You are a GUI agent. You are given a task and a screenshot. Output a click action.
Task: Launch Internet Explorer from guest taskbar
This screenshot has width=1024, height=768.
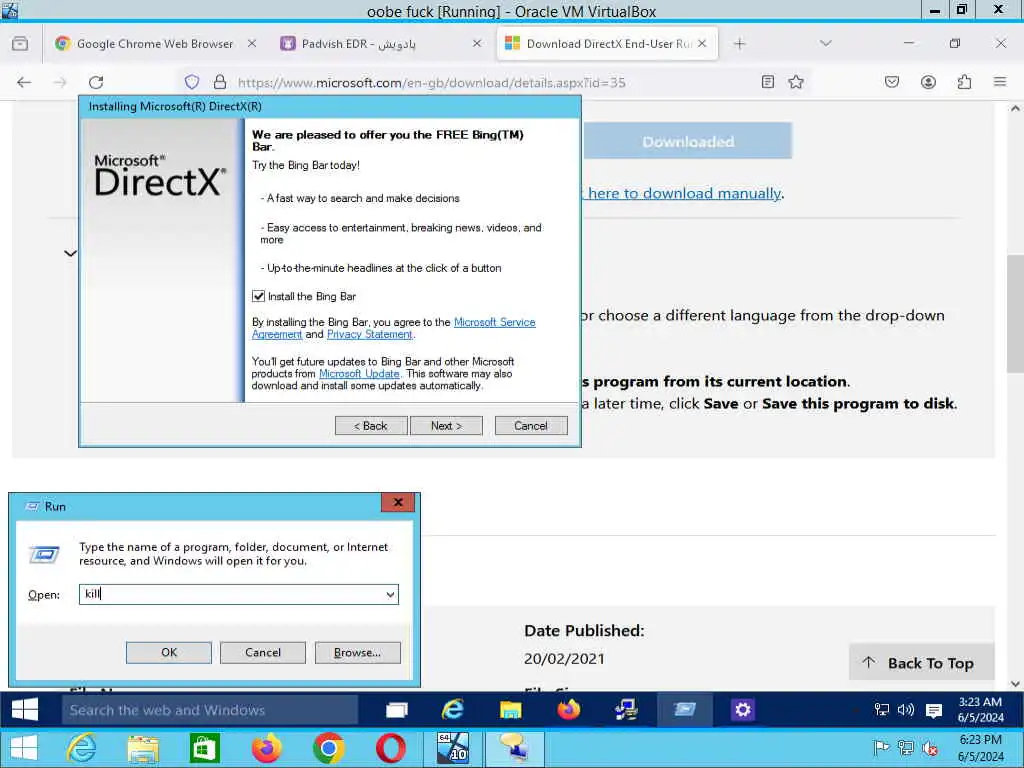(453, 710)
